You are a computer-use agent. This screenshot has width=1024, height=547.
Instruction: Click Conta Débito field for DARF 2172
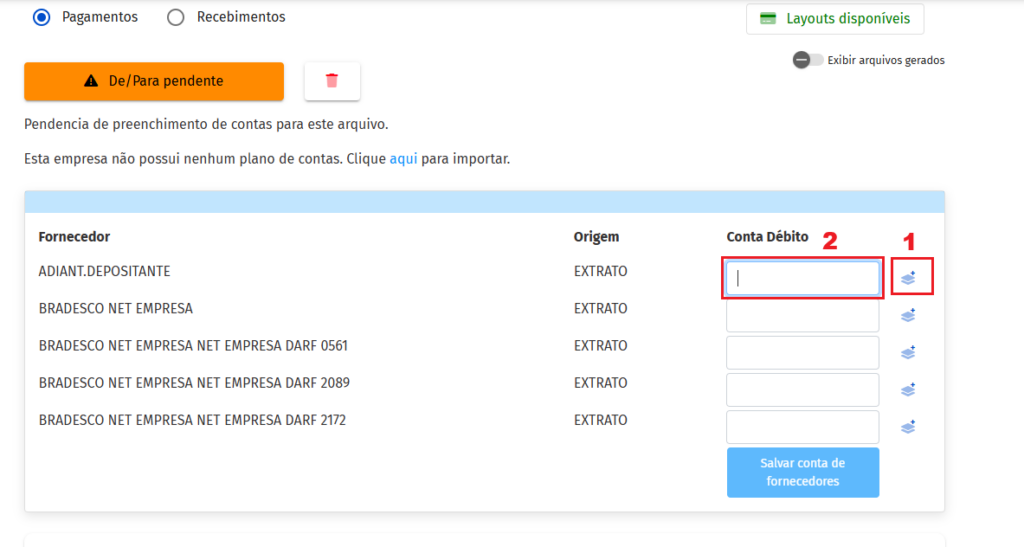click(x=802, y=426)
